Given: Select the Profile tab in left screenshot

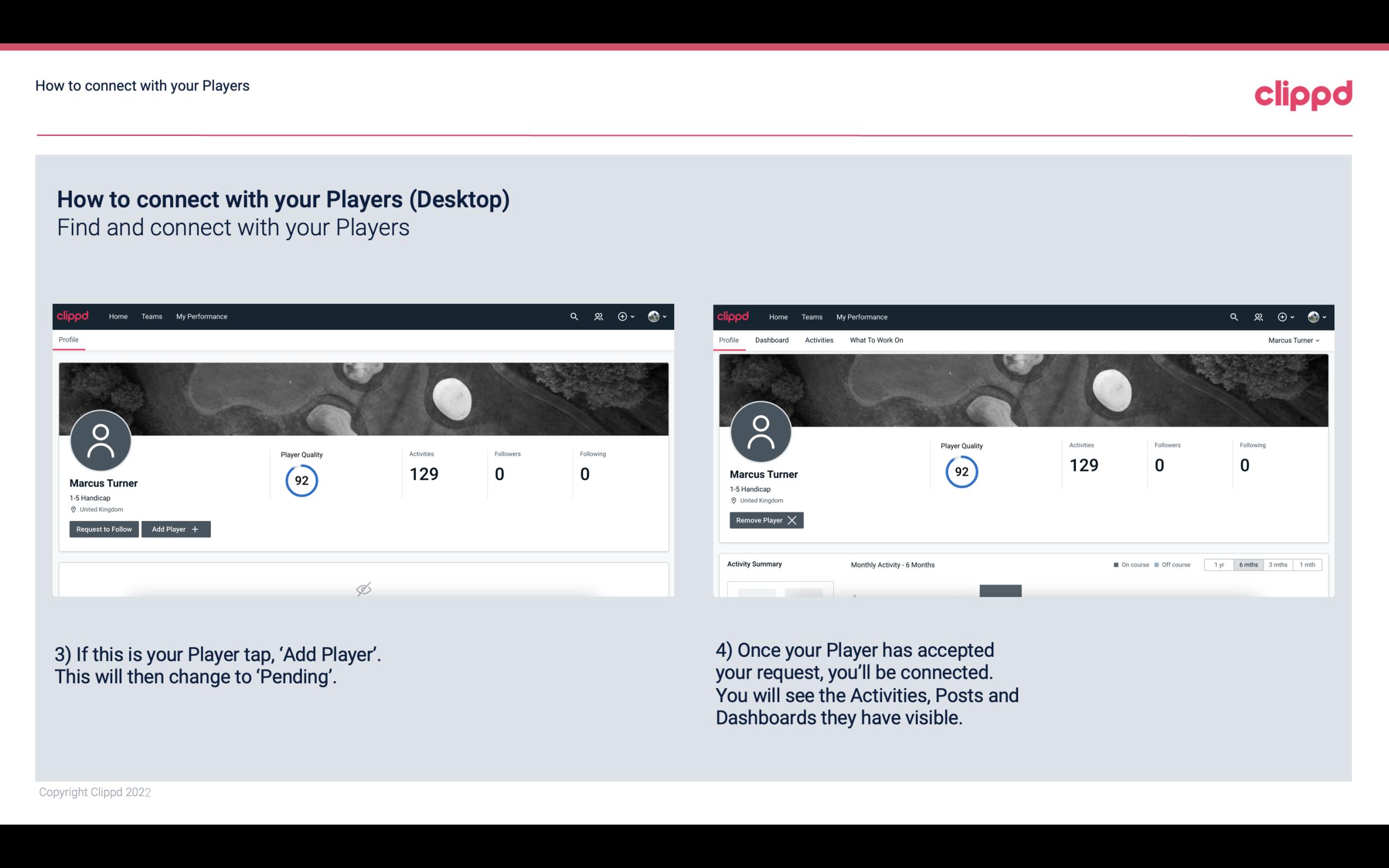Looking at the screenshot, I should [x=68, y=339].
